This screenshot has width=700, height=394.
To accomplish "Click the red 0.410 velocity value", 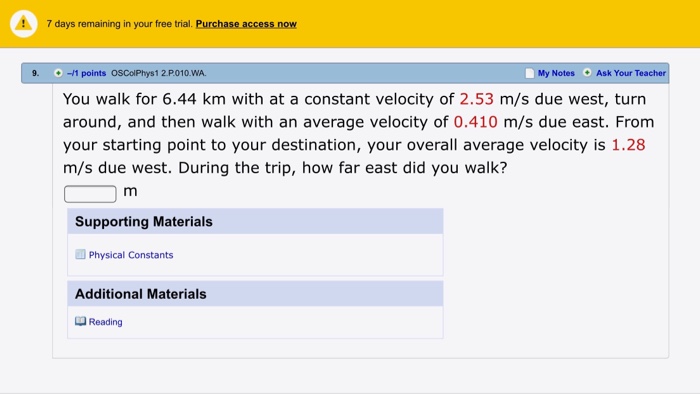I will click(x=475, y=122).
